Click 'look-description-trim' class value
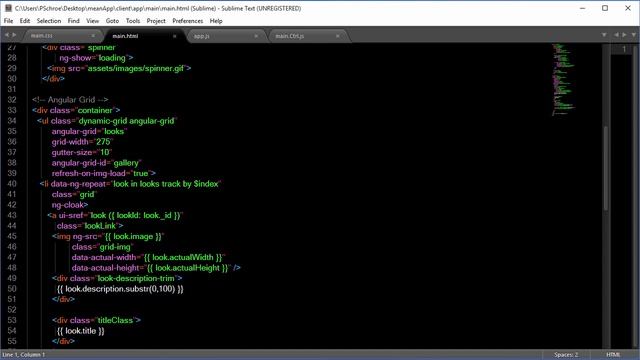The height and width of the screenshot is (360, 640). coord(136,278)
